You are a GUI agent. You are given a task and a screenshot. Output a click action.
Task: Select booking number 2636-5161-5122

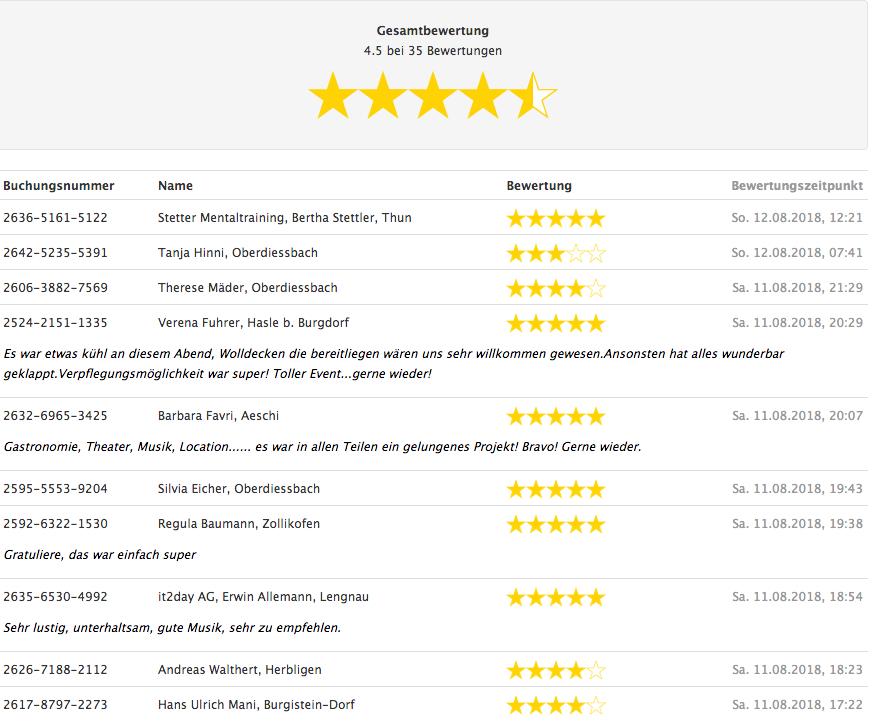click(55, 218)
